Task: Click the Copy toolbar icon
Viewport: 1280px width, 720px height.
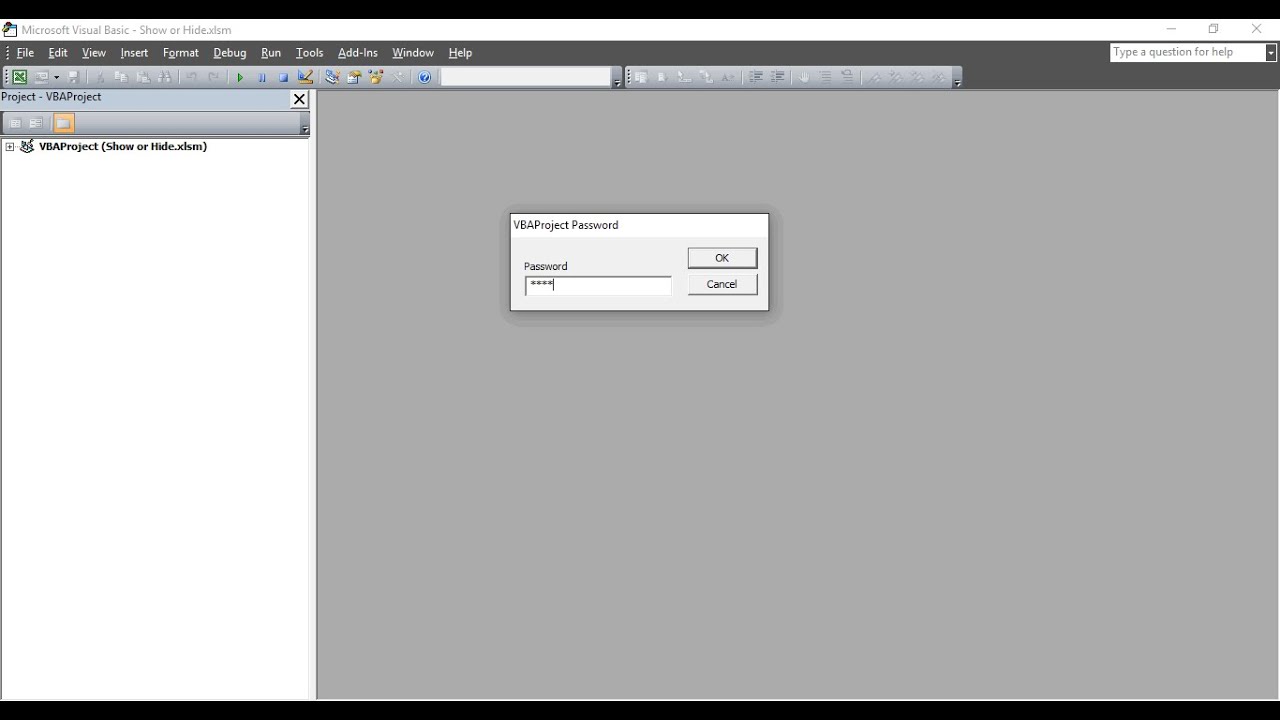Action: click(x=121, y=77)
